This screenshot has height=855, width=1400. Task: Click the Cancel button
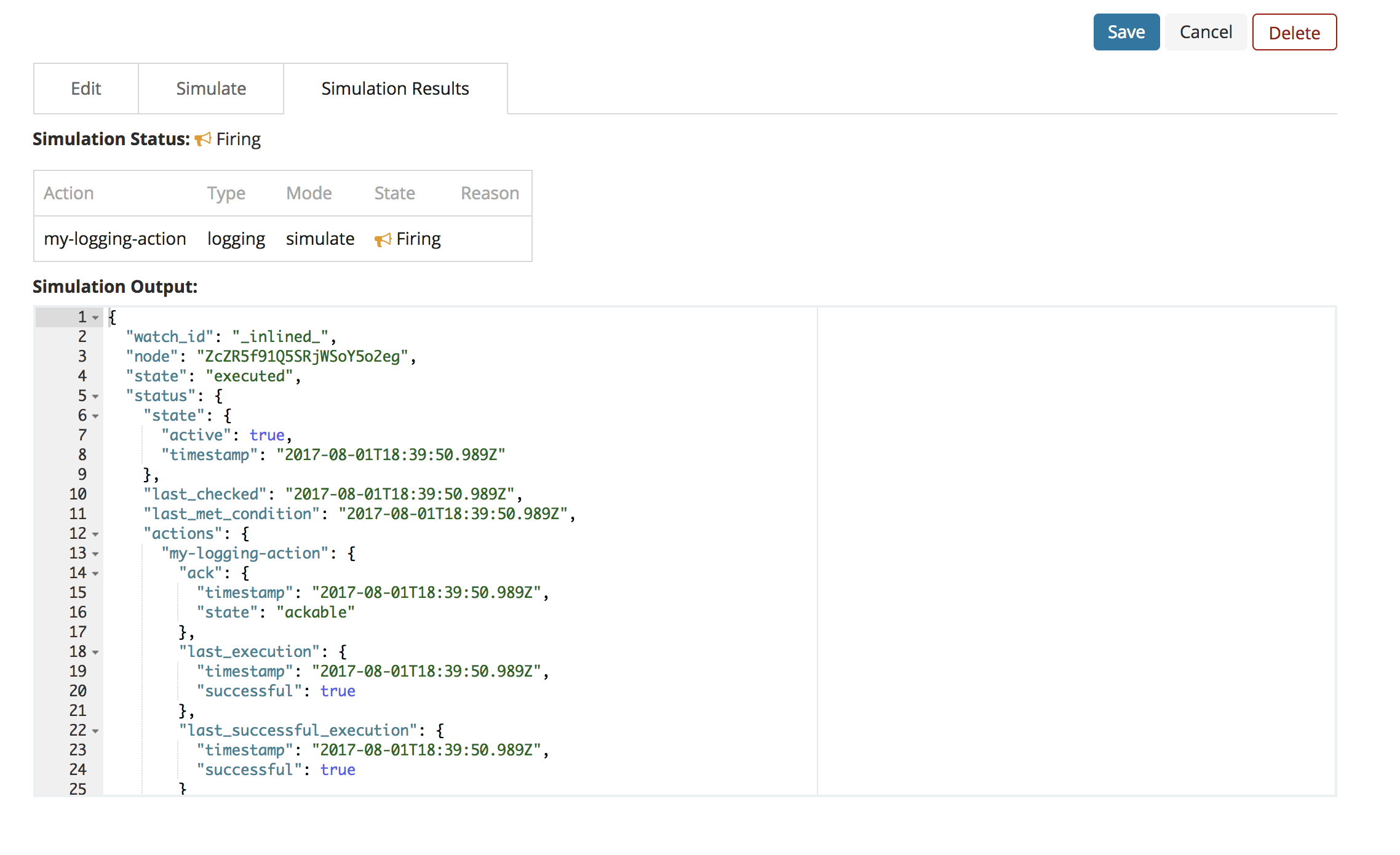click(x=1205, y=32)
